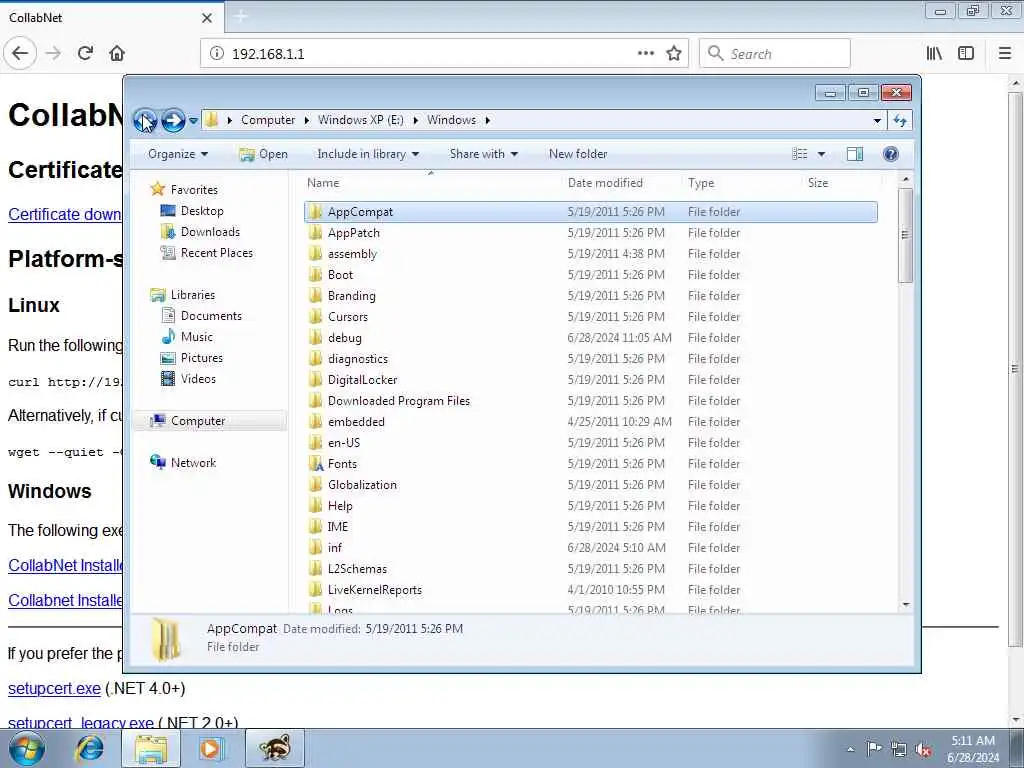Go forward with Explorer's Forward arrow
Viewport: 1024px width, 768px height.
(173, 120)
